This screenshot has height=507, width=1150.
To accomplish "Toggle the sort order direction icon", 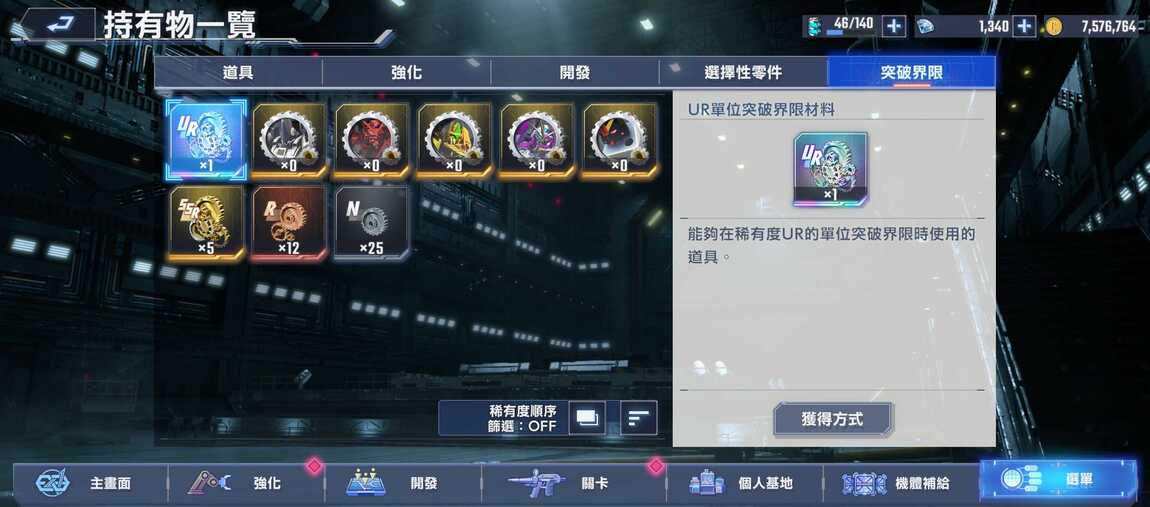I will coord(639,418).
